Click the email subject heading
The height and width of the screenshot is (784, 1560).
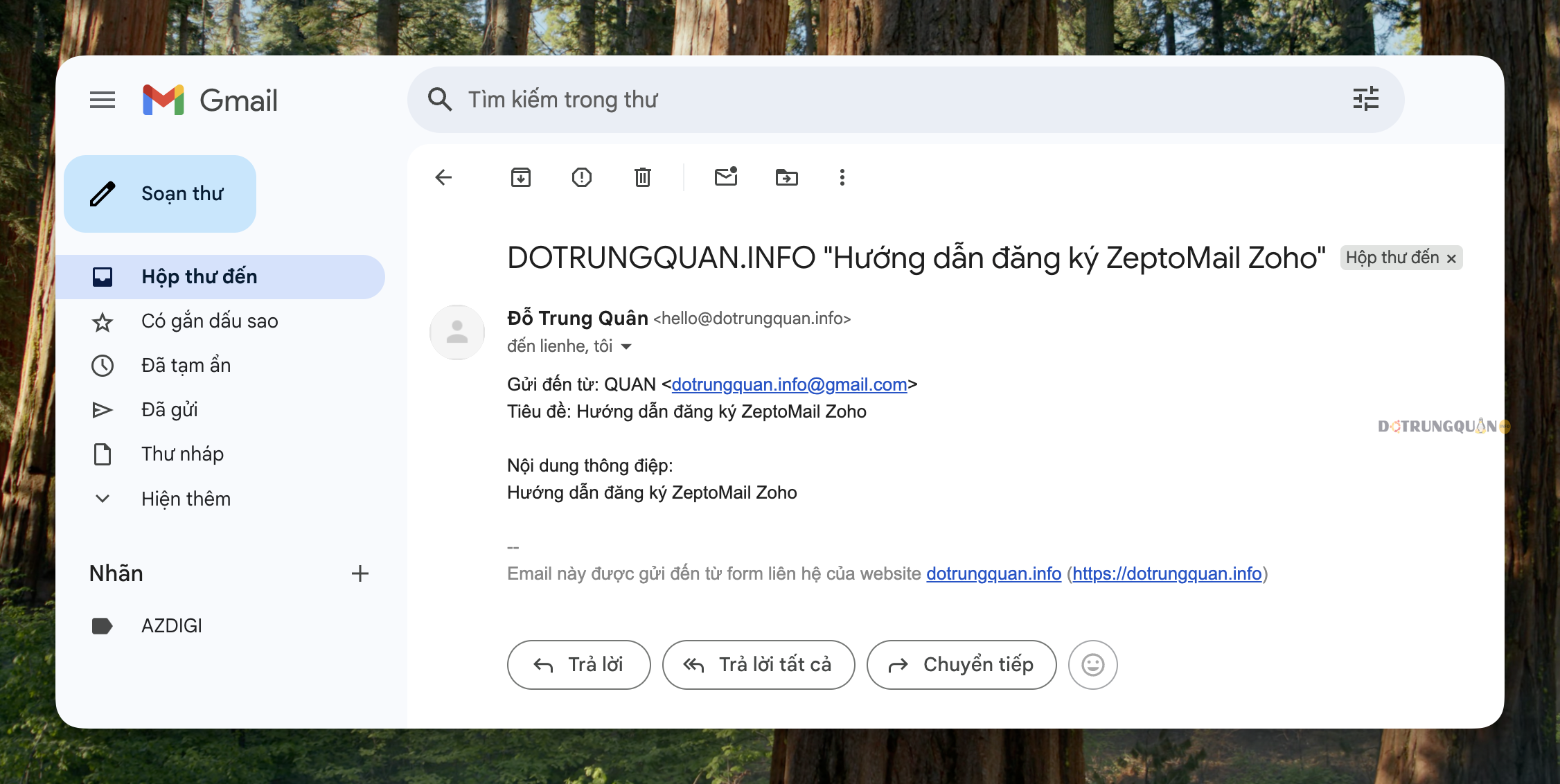[916, 258]
